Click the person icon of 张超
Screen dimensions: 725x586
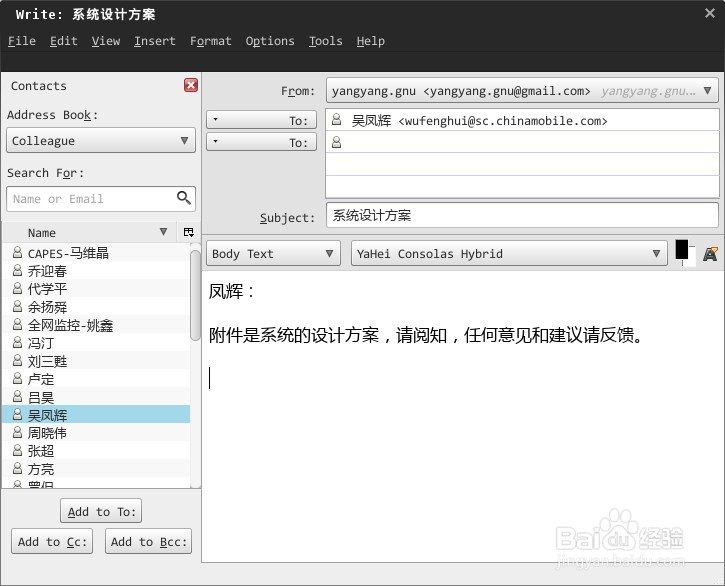(18, 450)
